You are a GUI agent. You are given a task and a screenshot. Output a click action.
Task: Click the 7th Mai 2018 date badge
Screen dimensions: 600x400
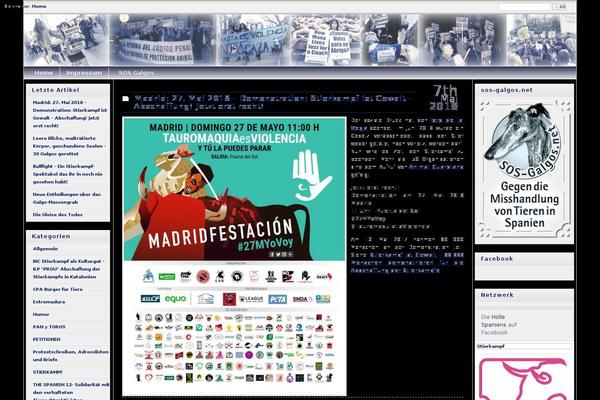[445, 98]
